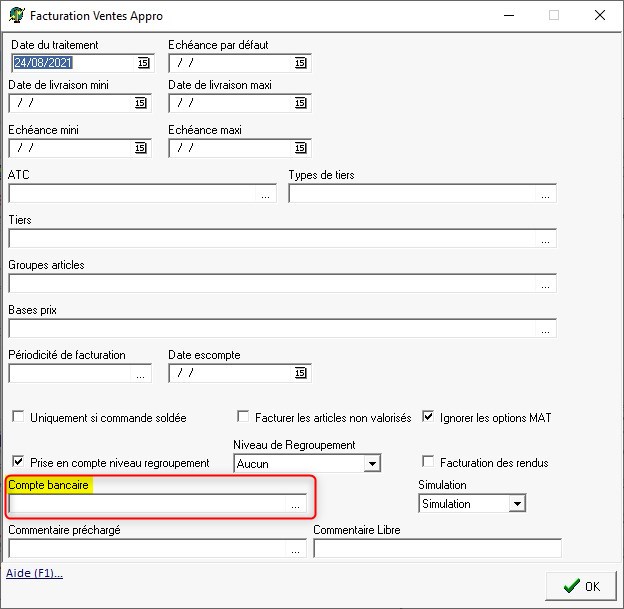Click into the Commentaire Libre text field
This screenshot has height=609, width=624.
click(437, 548)
